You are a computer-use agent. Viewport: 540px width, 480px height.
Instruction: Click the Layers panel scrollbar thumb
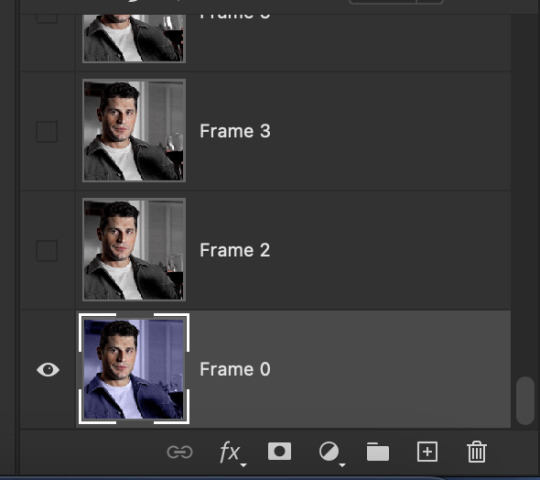coord(525,400)
